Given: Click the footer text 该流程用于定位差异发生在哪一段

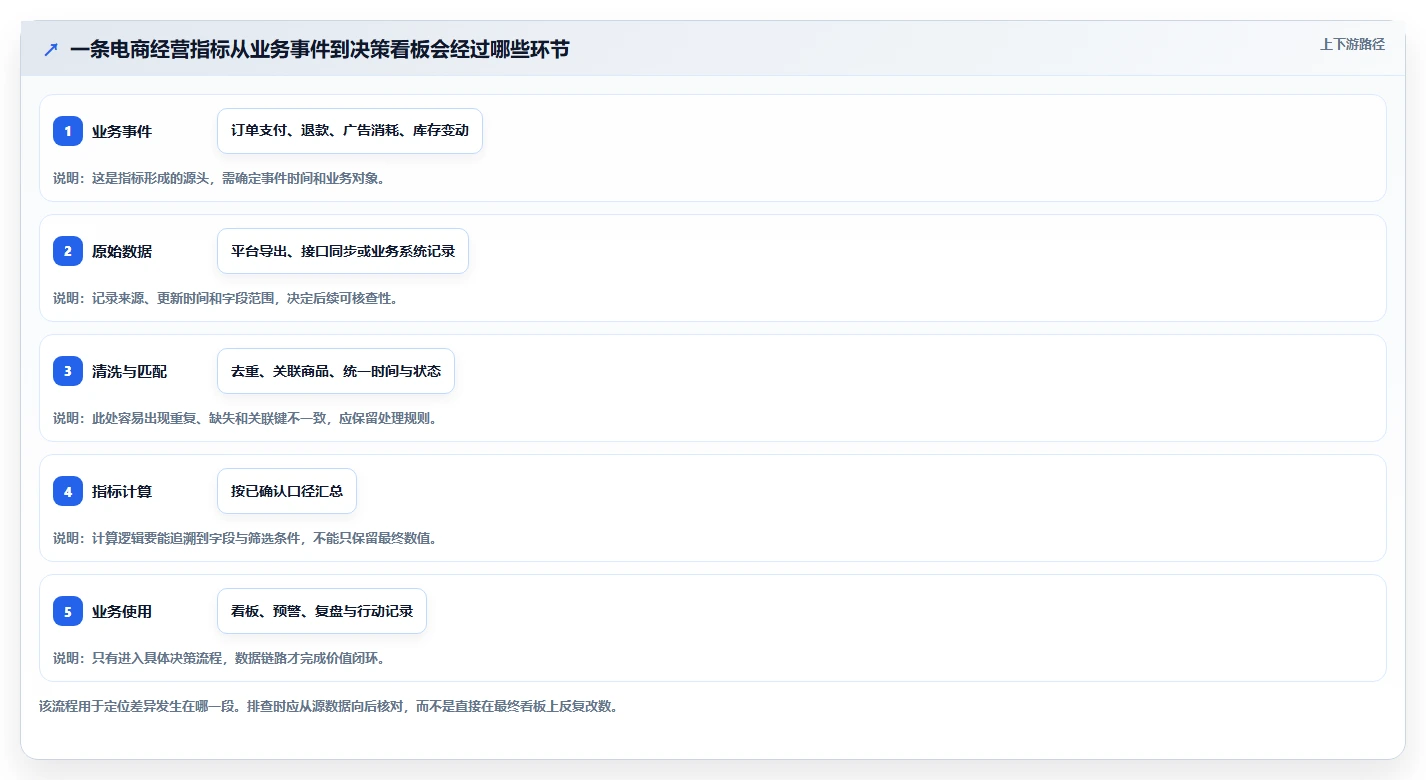Looking at the screenshot, I should click(x=328, y=706).
